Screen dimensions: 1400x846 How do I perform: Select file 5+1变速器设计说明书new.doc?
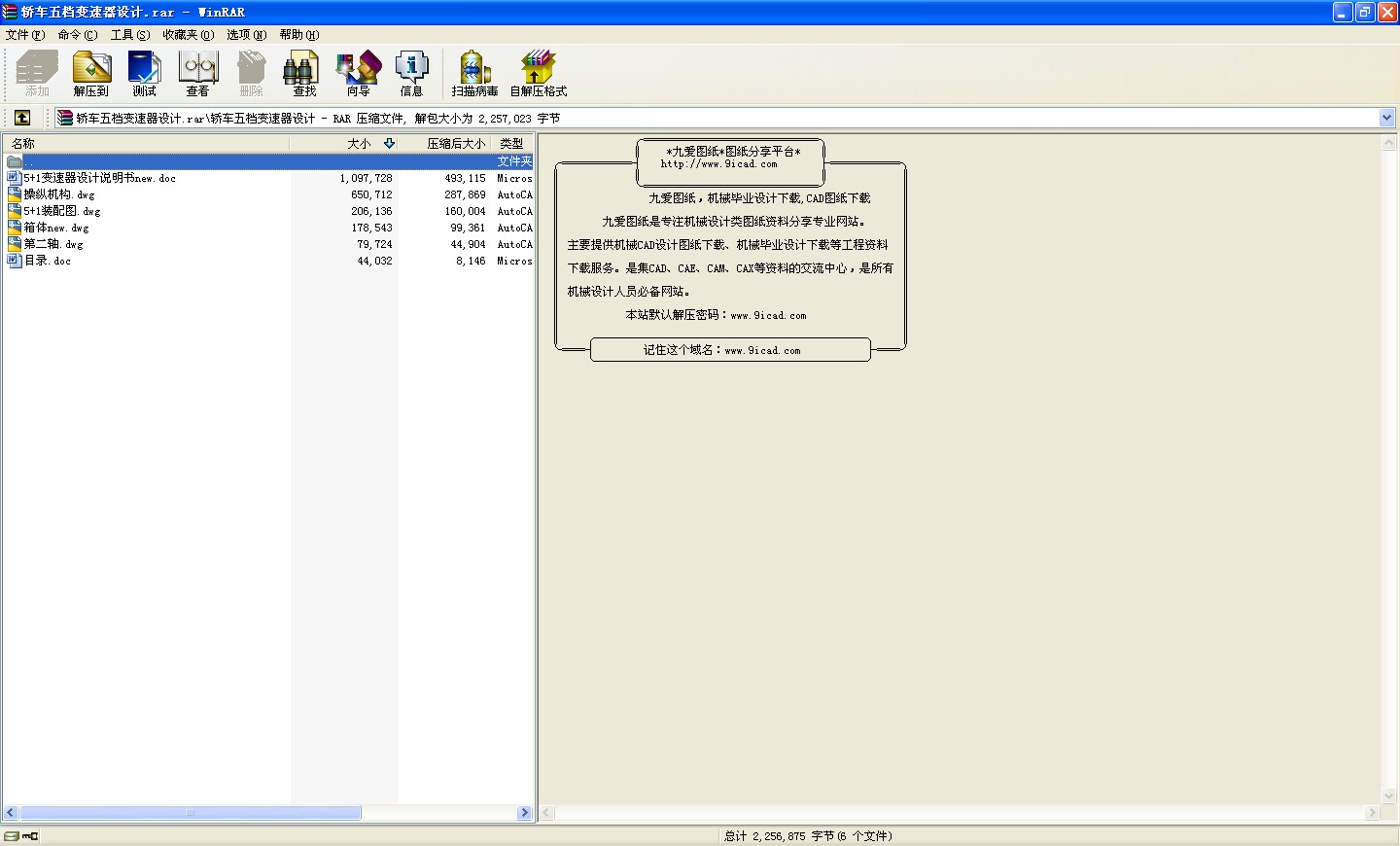pos(99,178)
